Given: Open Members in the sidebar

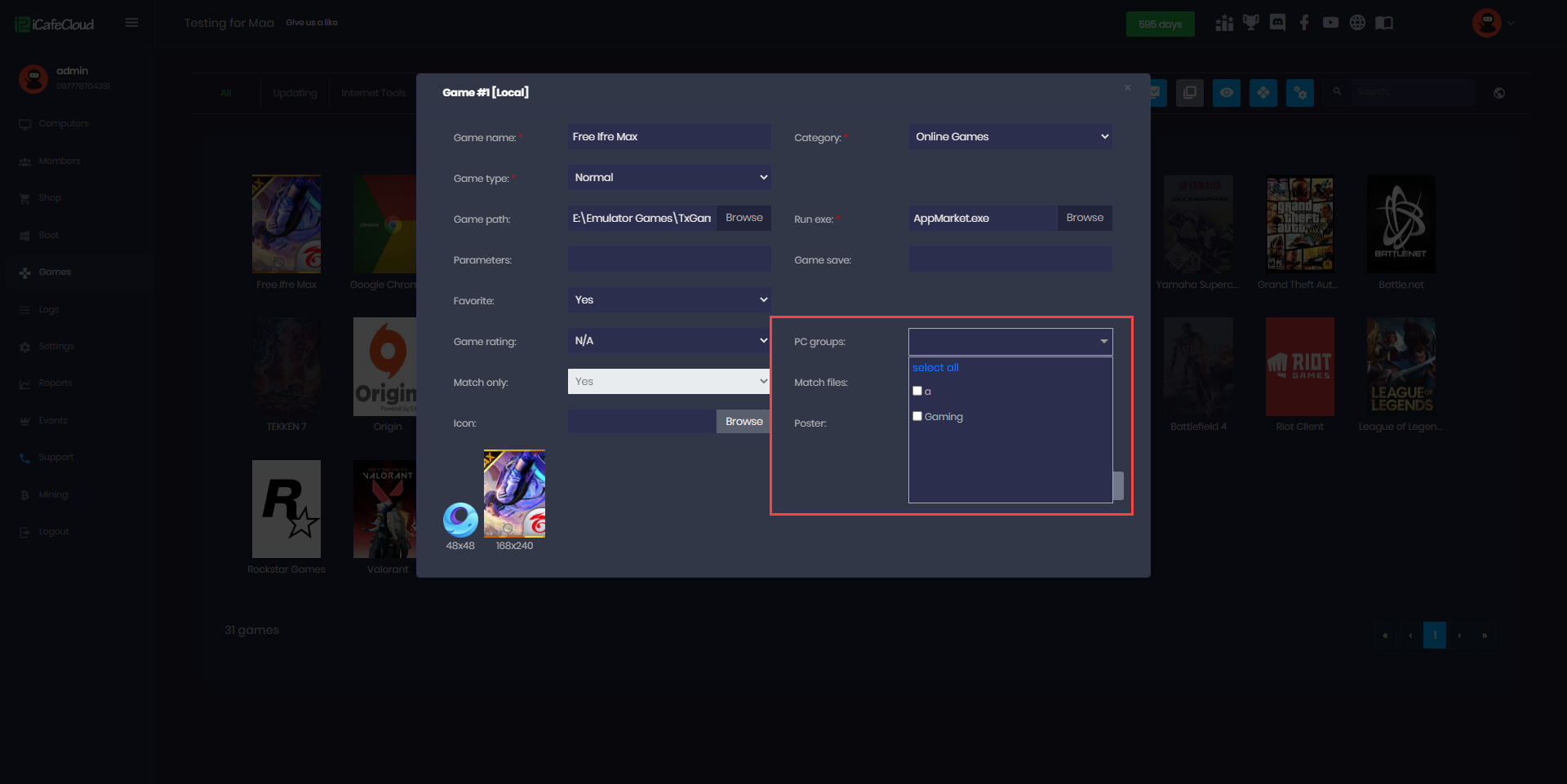Looking at the screenshot, I should point(60,162).
